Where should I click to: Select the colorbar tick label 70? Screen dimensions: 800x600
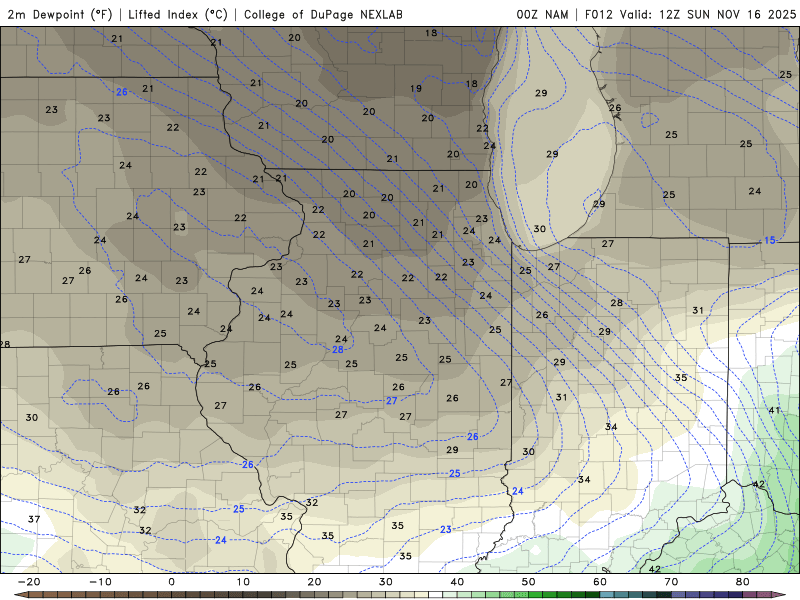coord(671,582)
